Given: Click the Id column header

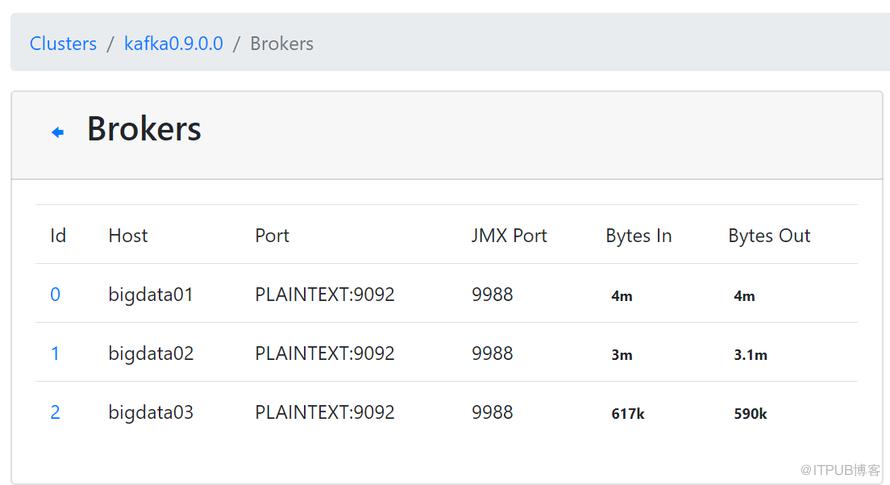Looking at the screenshot, I should pos(58,235).
